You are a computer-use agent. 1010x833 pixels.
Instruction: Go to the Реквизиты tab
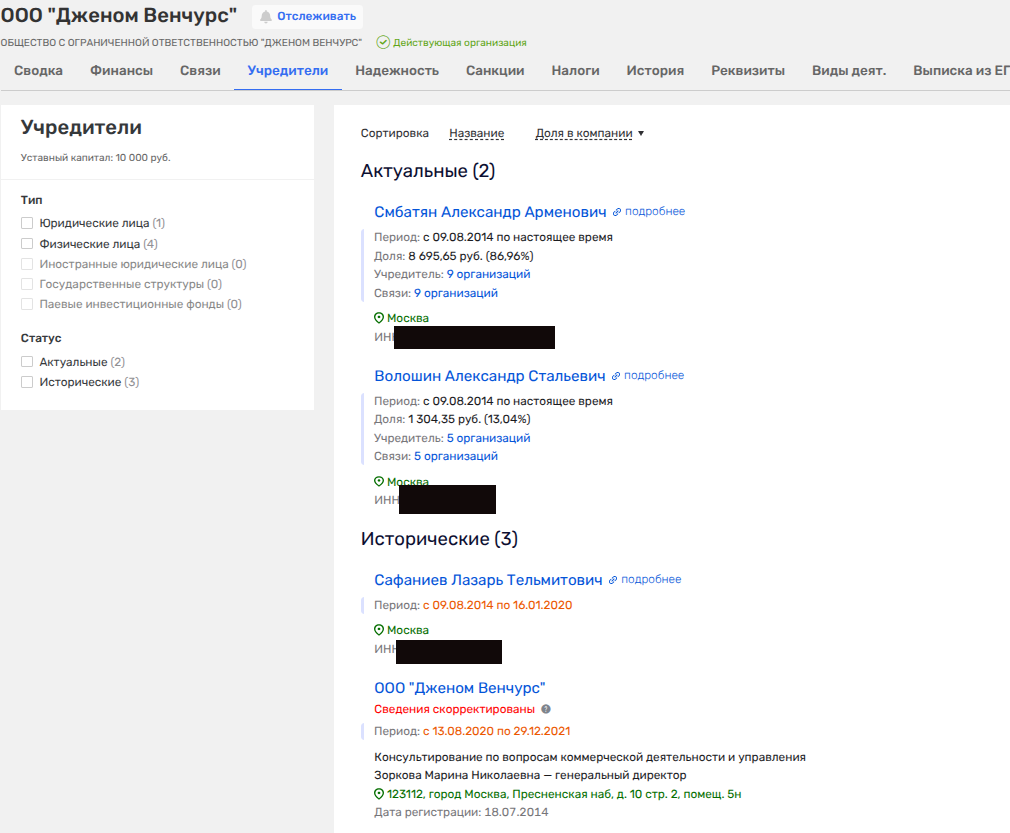pyautogui.click(x=747, y=71)
